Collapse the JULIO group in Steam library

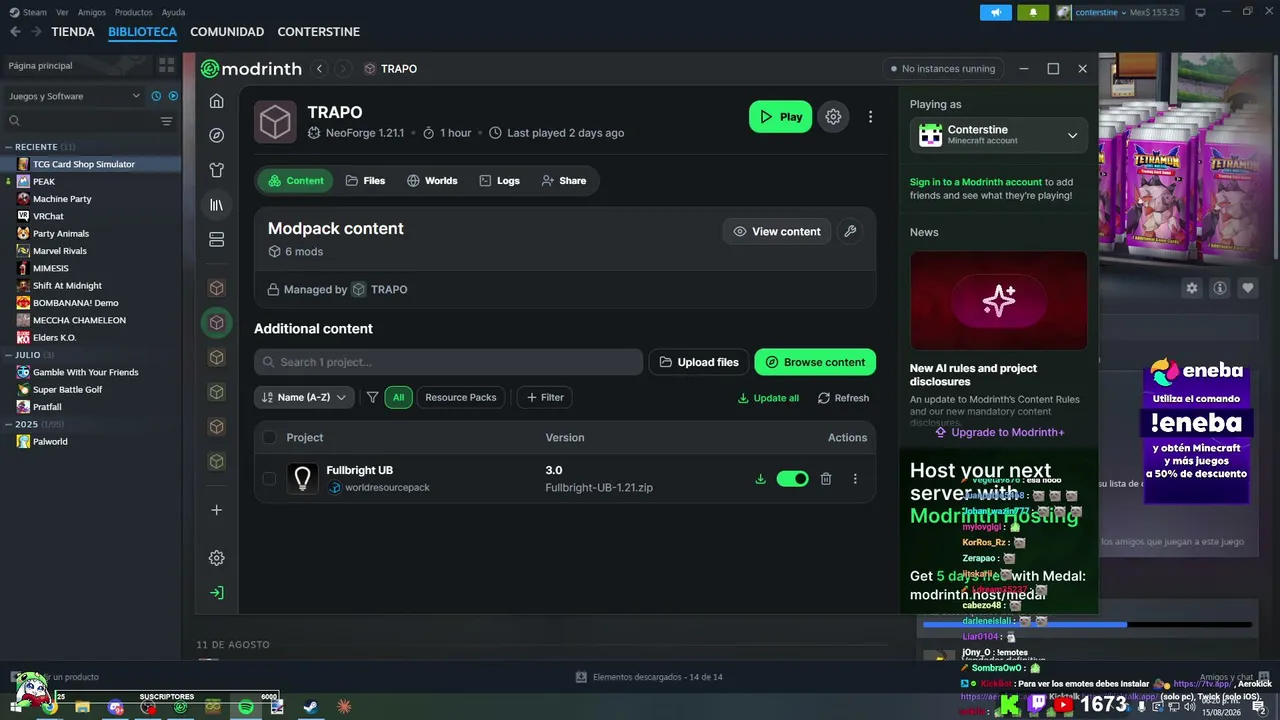coord(29,355)
